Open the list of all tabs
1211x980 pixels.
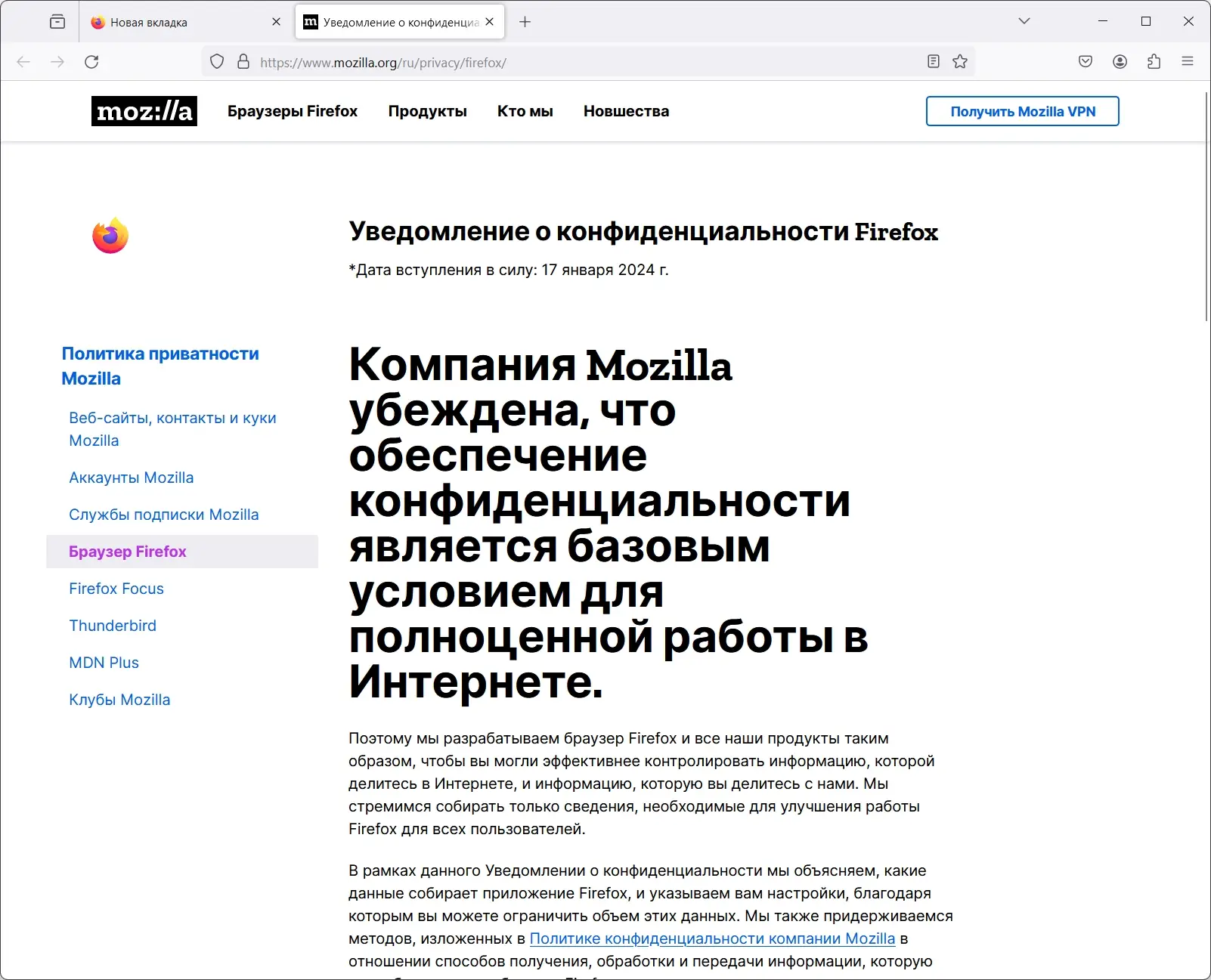(1024, 22)
